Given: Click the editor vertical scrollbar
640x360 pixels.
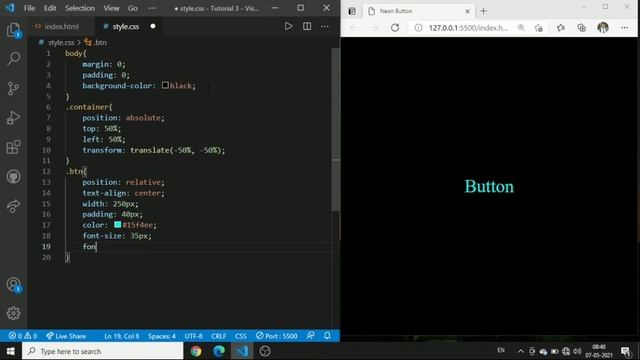Looking at the screenshot, I should pos(336,130).
